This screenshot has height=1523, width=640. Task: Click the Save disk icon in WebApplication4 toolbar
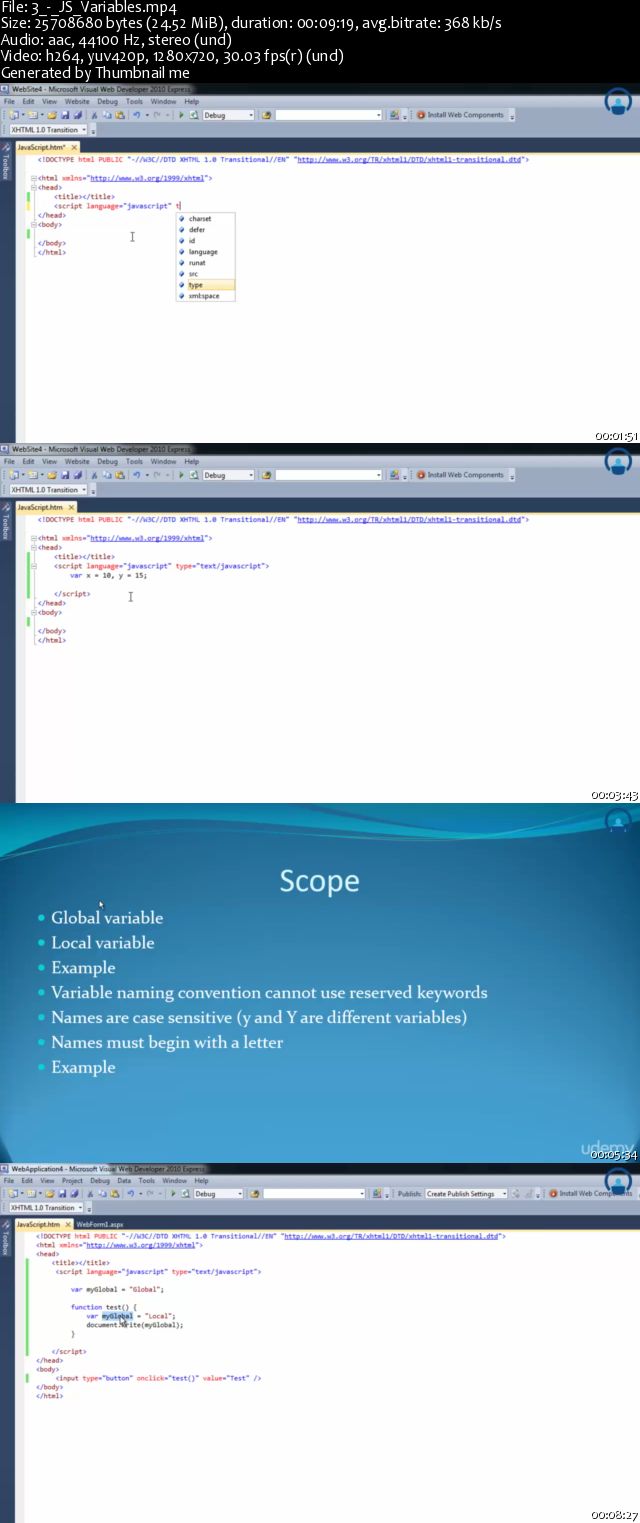coord(62,1193)
